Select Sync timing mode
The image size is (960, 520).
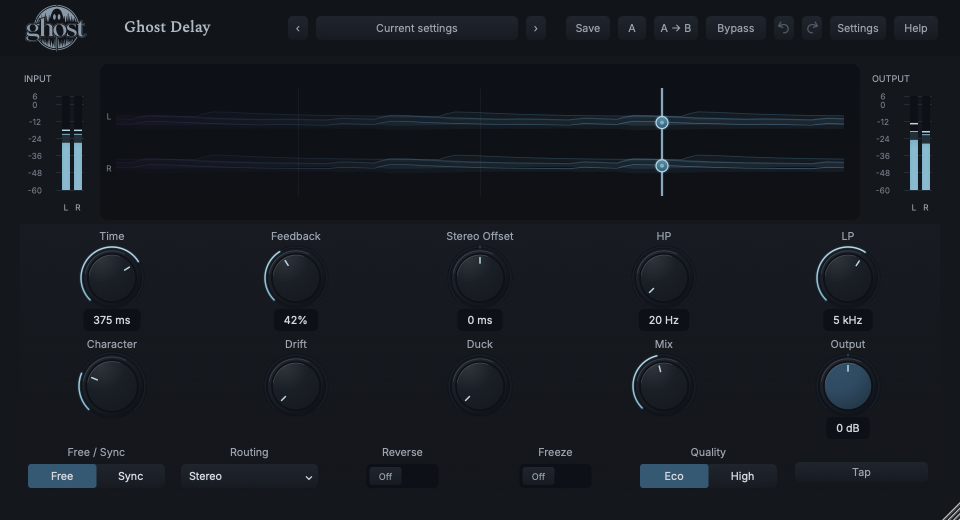pos(130,476)
